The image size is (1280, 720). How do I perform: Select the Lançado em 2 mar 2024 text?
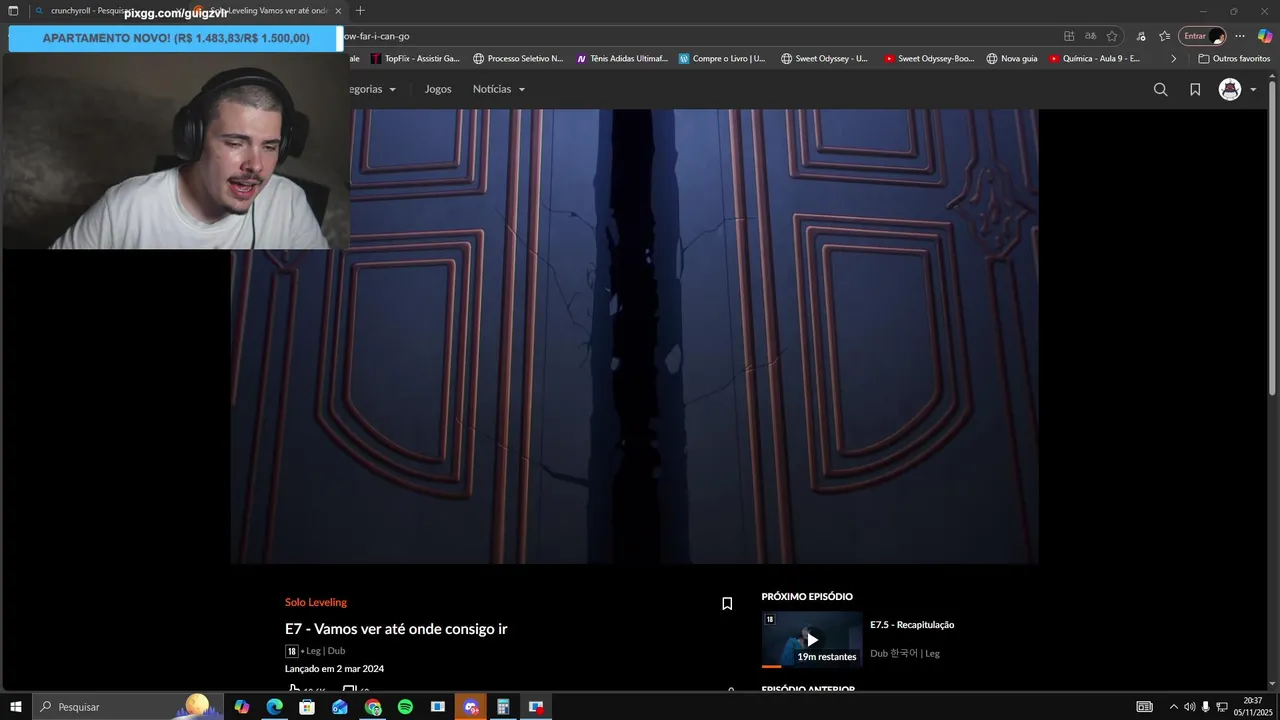point(334,669)
